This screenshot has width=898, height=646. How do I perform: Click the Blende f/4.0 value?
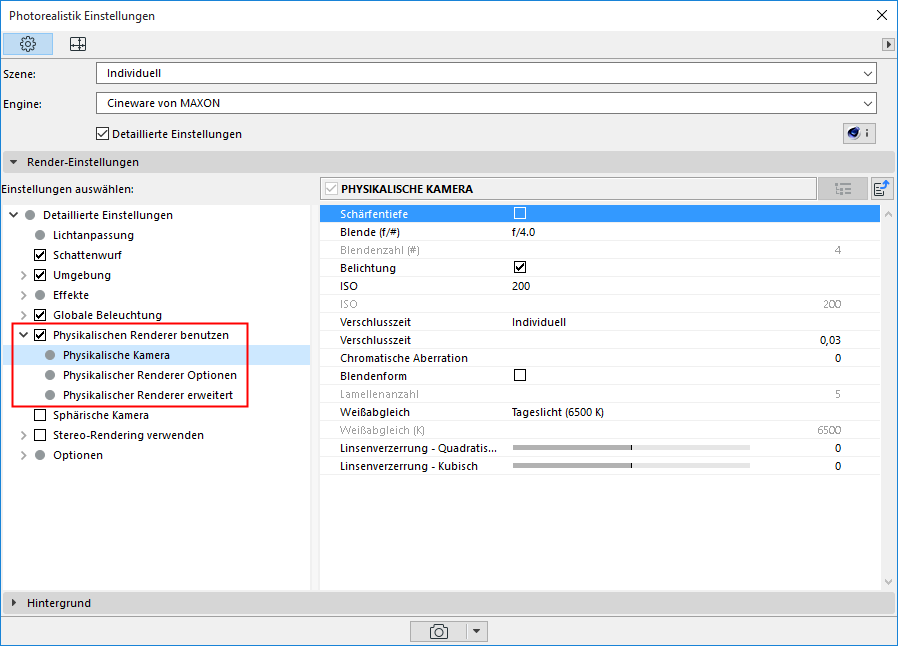[523, 232]
